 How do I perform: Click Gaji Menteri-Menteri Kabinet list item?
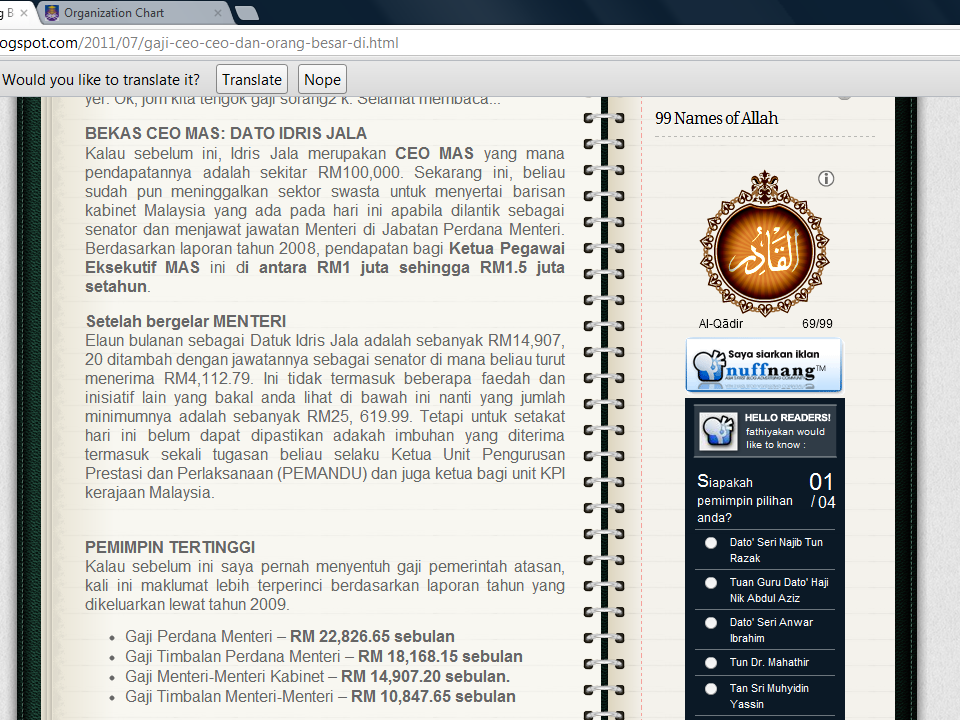(317, 677)
